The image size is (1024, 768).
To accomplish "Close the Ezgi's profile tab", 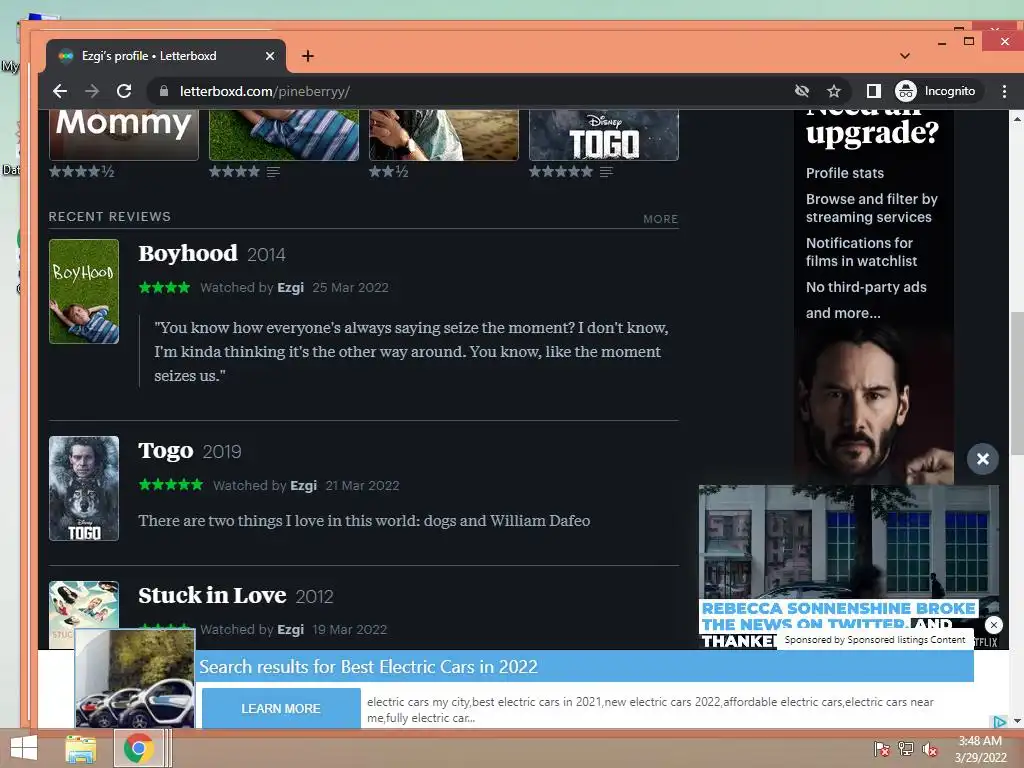I will tap(270, 56).
